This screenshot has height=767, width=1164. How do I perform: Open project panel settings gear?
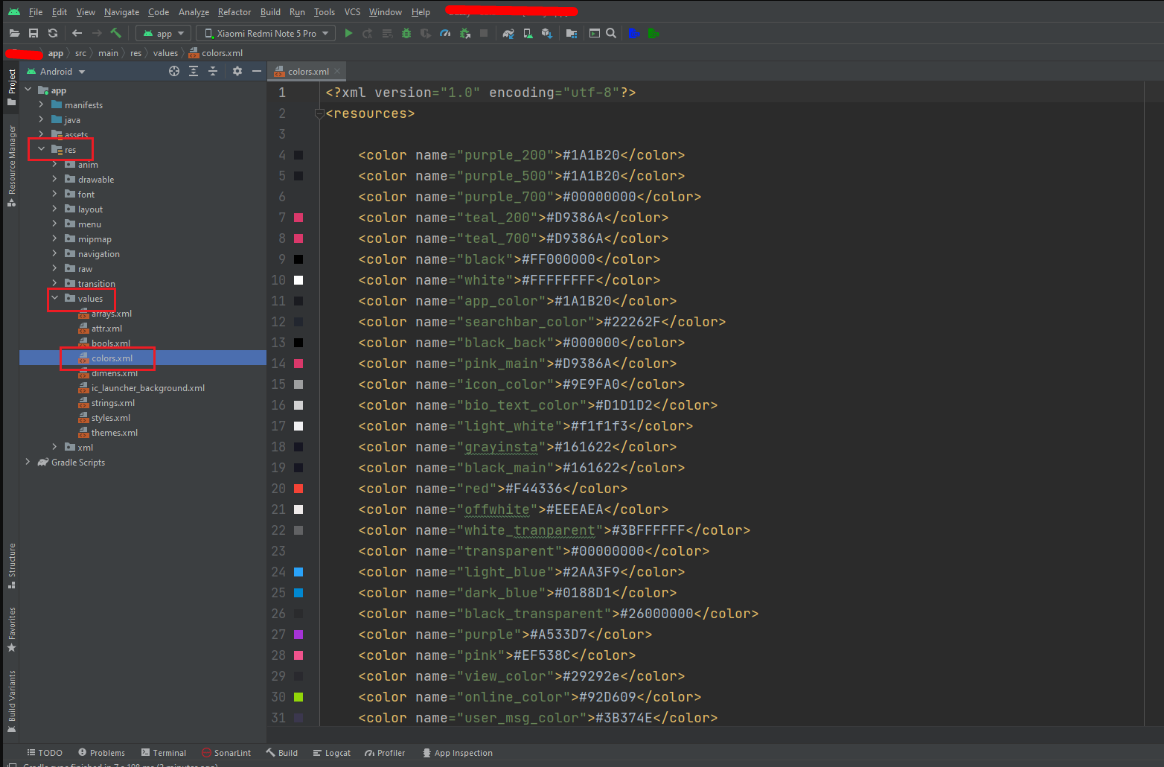(237, 71)
